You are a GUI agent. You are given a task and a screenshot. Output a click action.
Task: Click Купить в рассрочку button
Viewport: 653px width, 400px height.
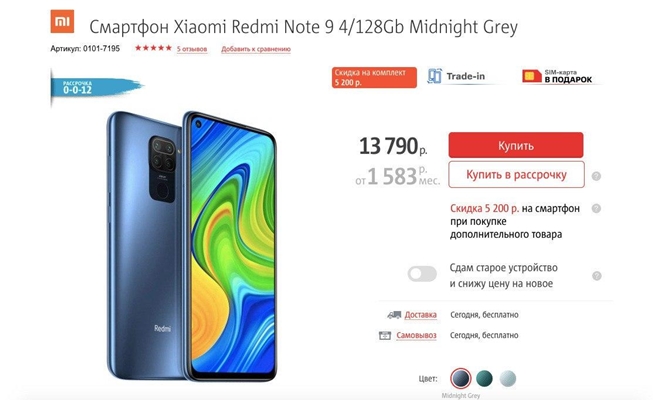pyautogui.click(x=516, y=175)
